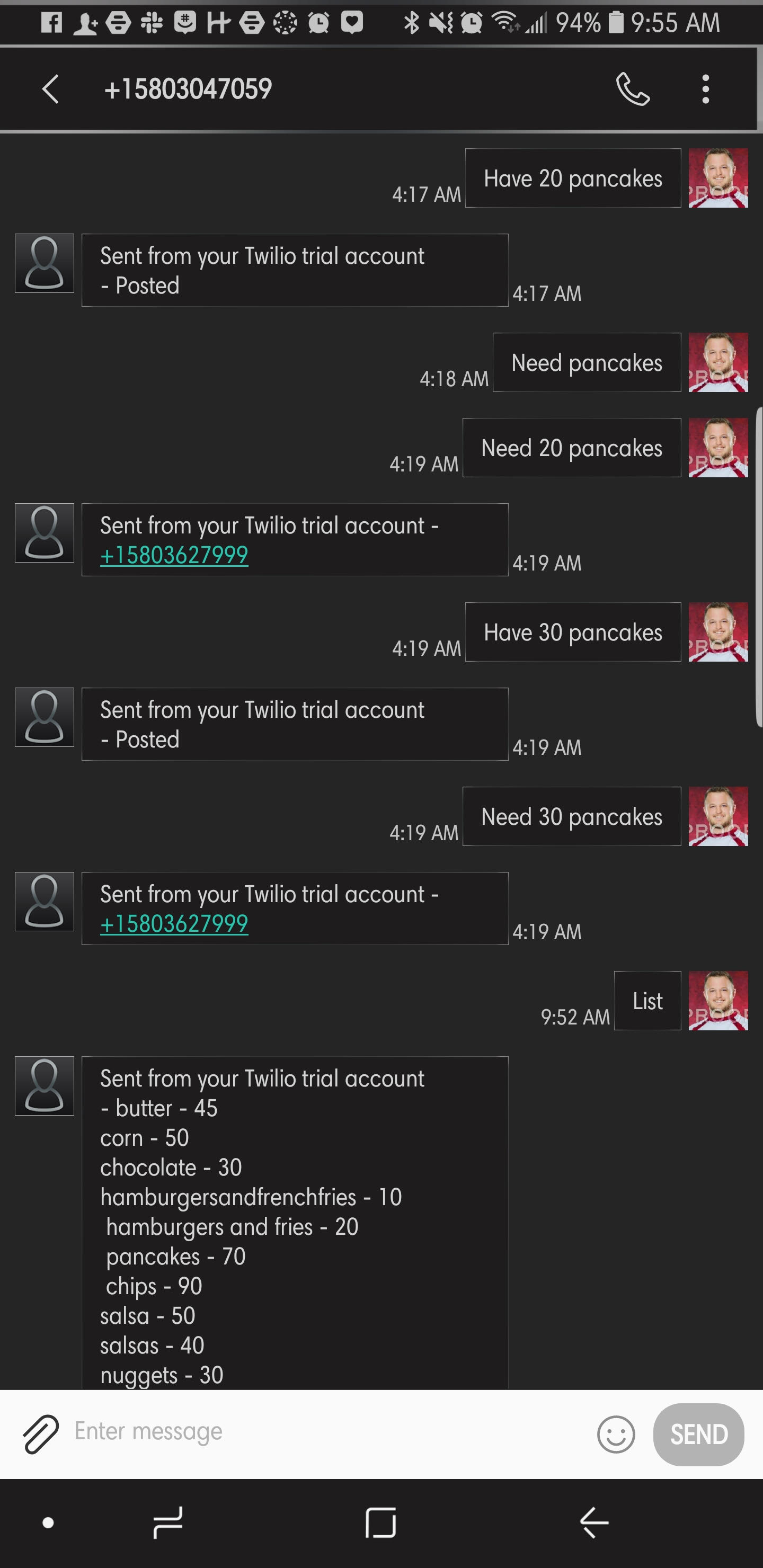The height and width of the screenshot is (1568, 763).
Task: Grab the conversation scrollbar handle
Action: click(x=759, y=567)
